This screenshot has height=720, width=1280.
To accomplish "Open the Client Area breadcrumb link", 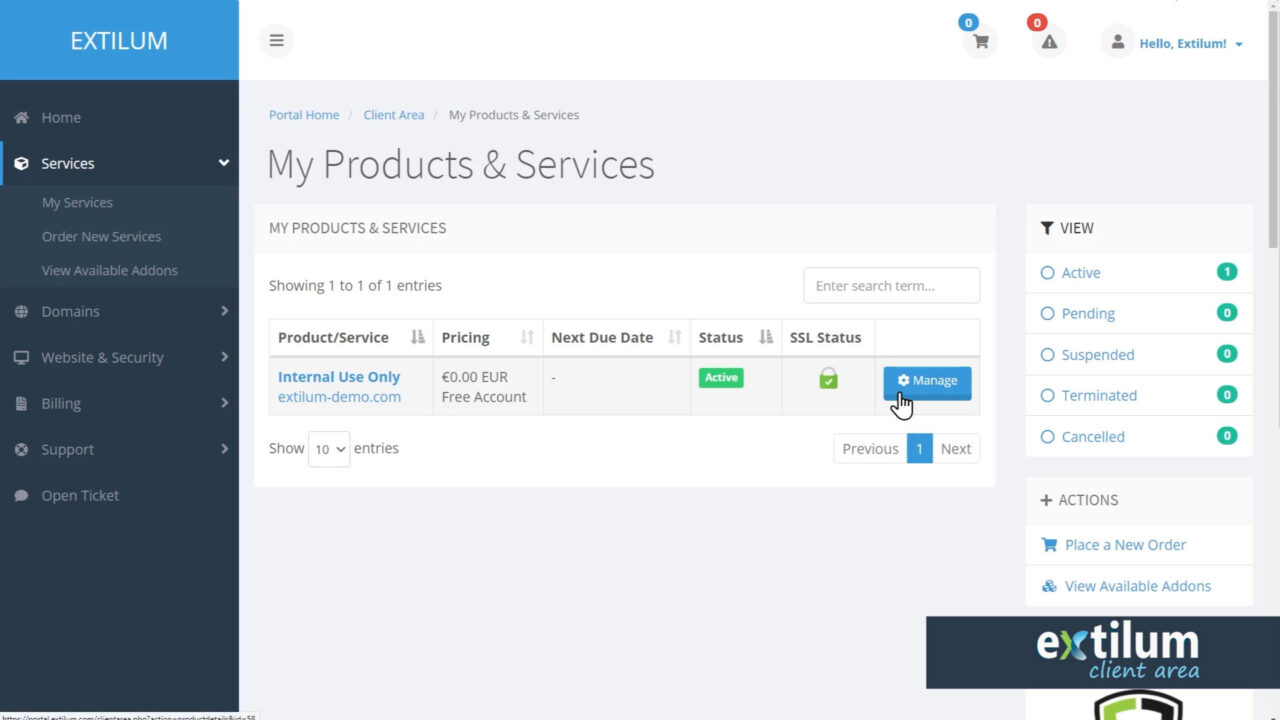I will [x=393, y=114].
